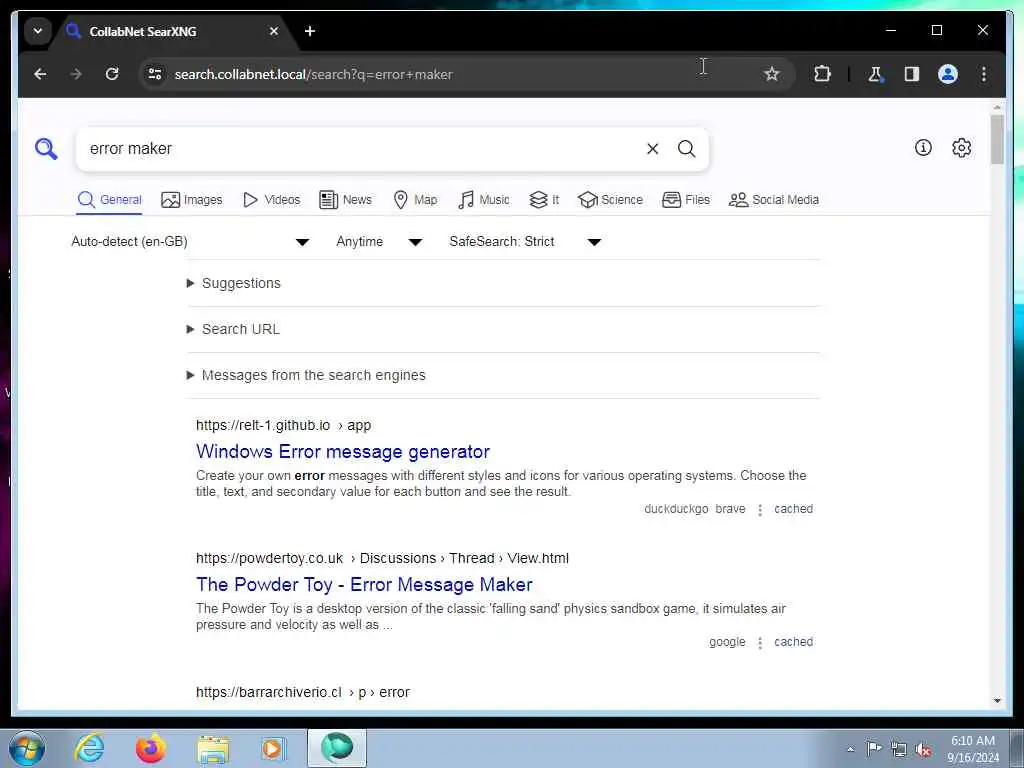Open Windows Media Player on taskbar
Viewport: 1024px width, 768px height.
click(x=274, y=748)
